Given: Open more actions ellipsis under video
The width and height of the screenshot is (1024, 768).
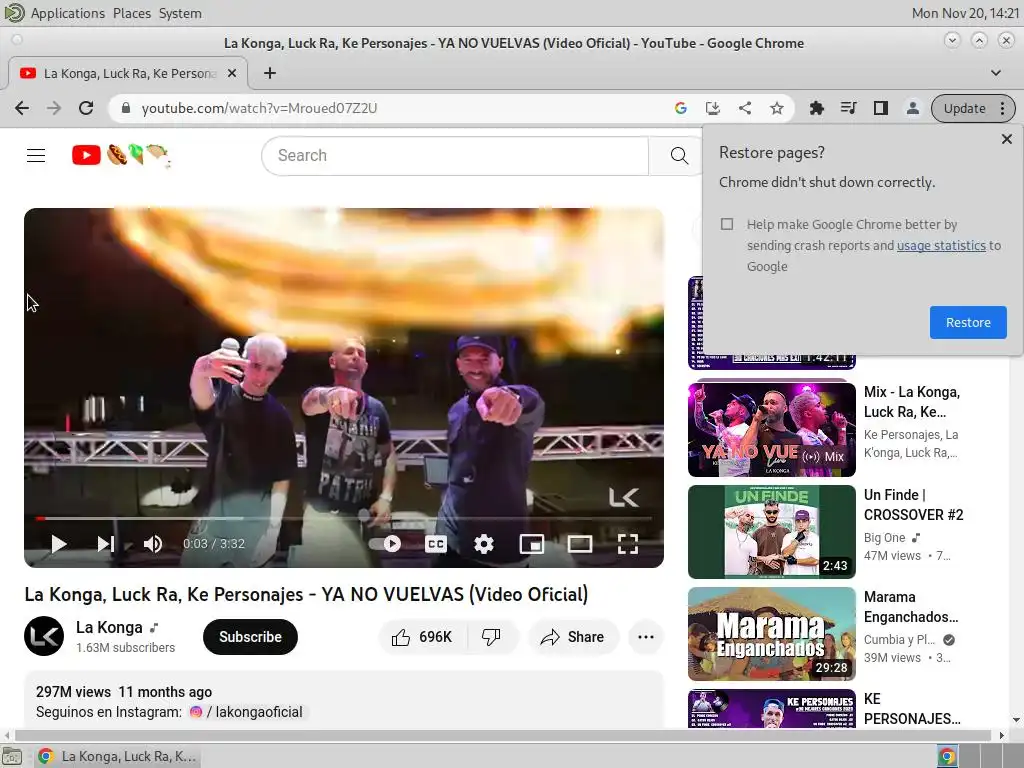Looking at the screenshot, I should pos(646,637).
